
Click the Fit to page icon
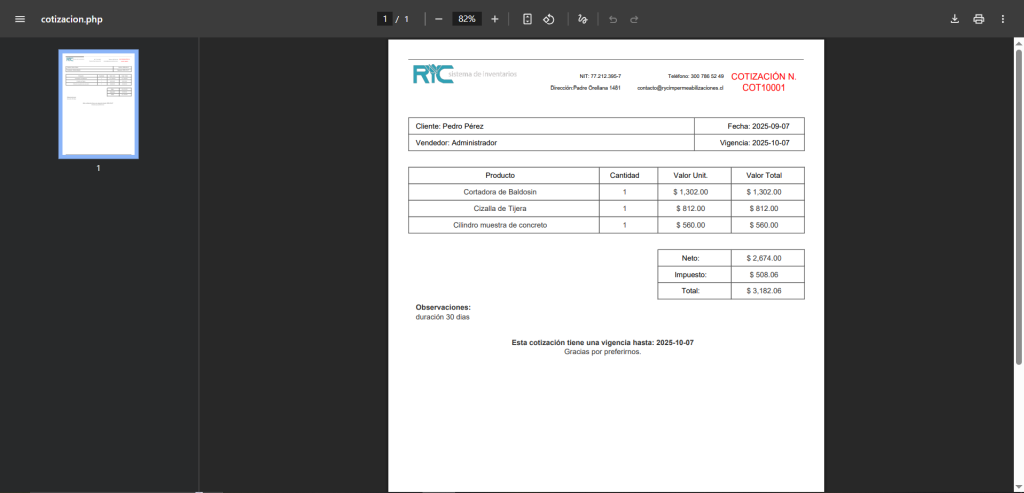coord(527,19)
